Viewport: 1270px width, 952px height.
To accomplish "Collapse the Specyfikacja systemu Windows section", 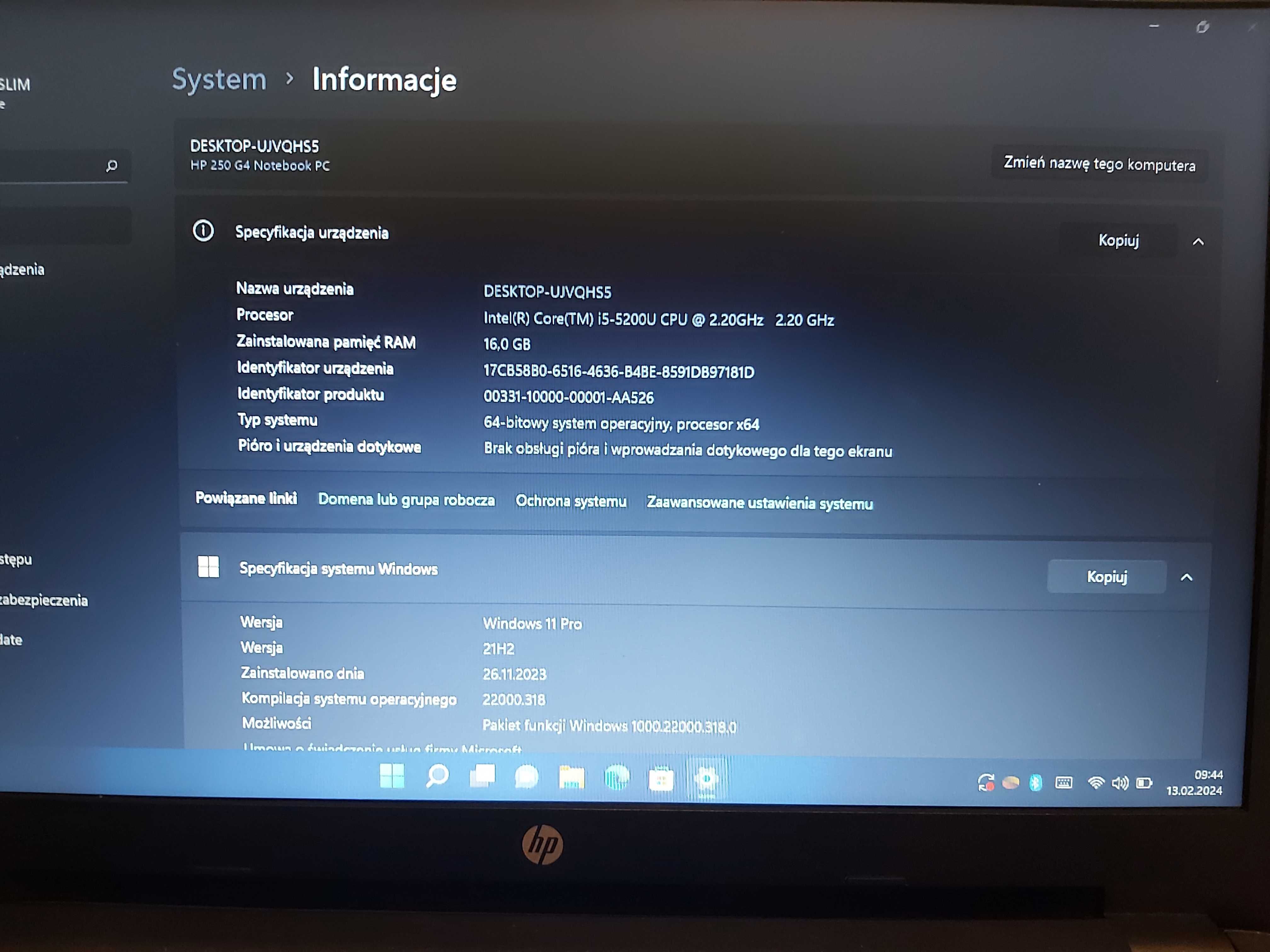I will tap(1186, 577).
